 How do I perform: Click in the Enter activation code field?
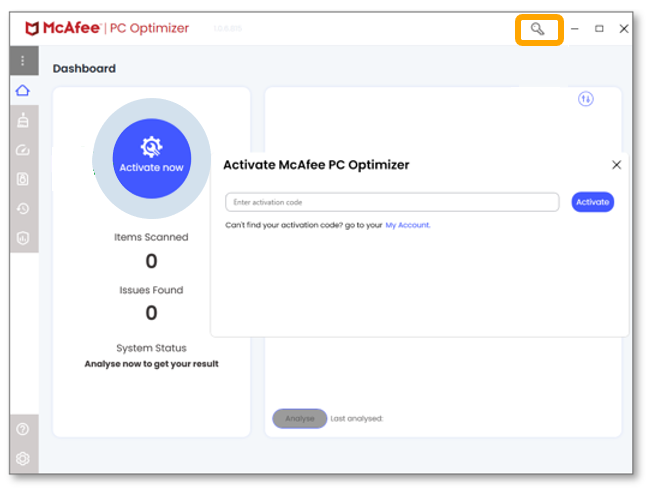point(391,202)
